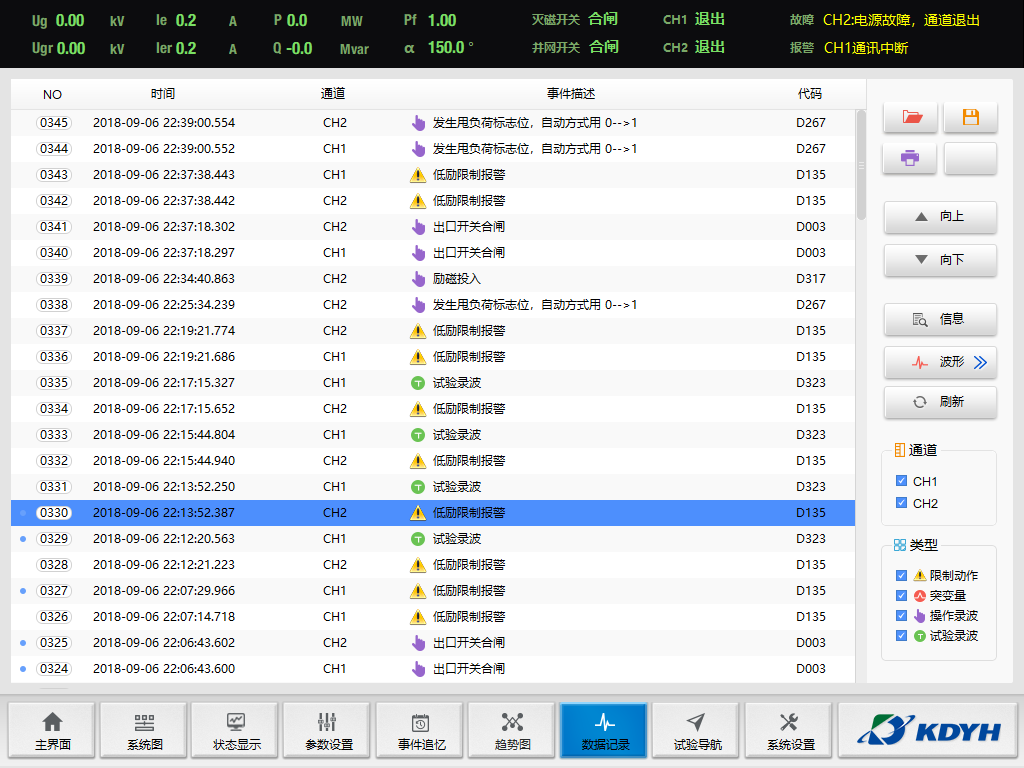The height and width of the screenshot is (768, 1024).
Task: Select record 0339 励磁投入 row
Action: [x=432, y=279]
